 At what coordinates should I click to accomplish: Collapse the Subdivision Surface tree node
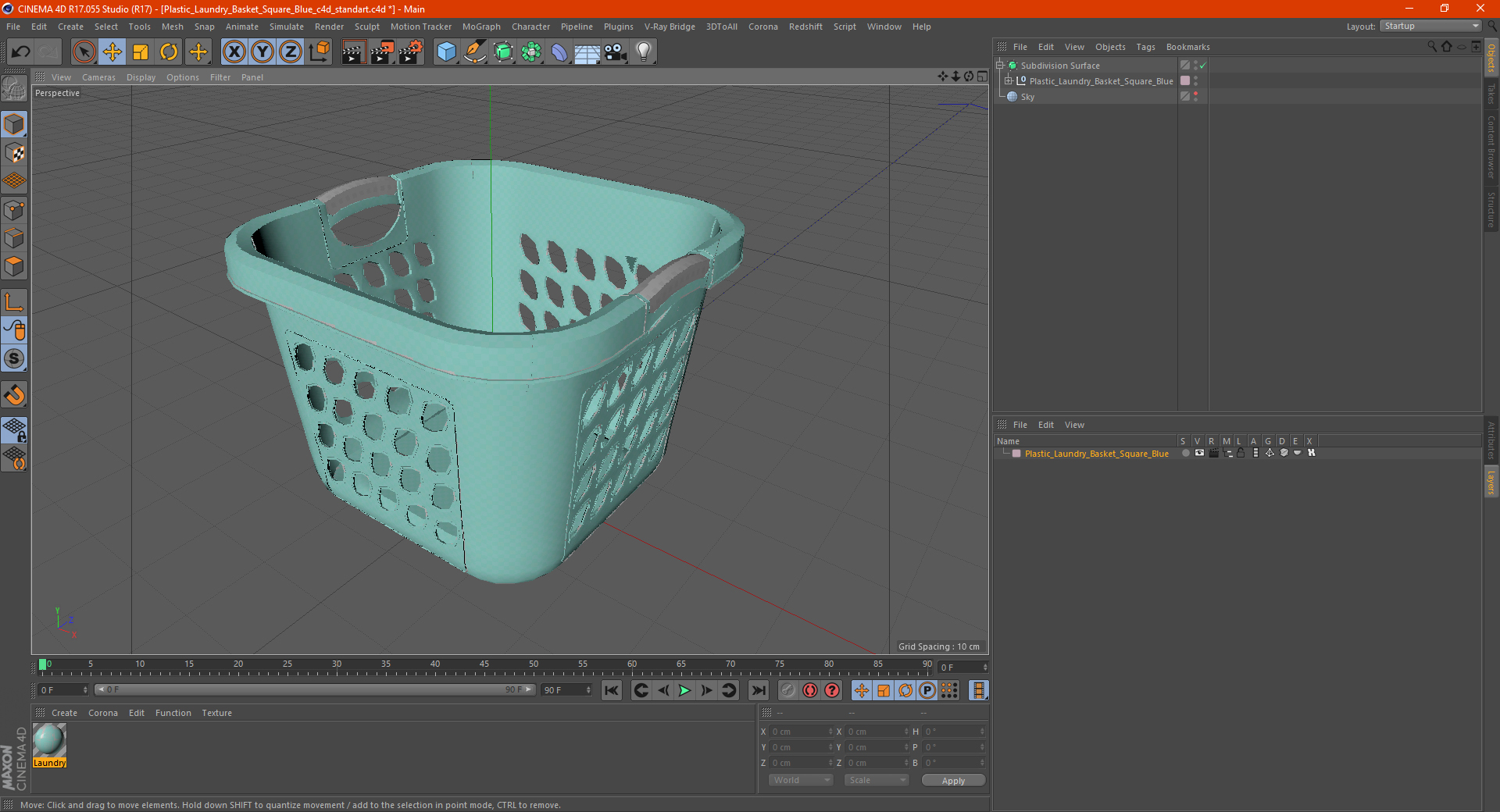[1000, 66]
